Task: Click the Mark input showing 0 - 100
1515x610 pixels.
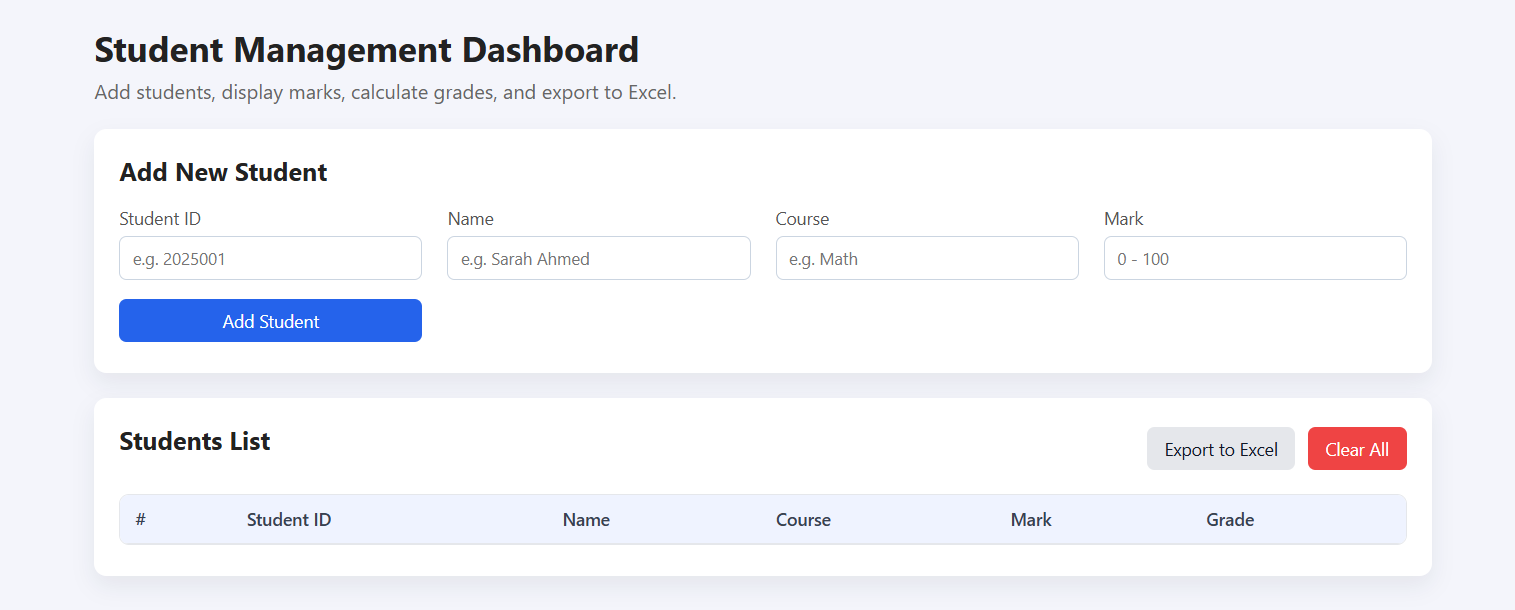Action: pyautogui.click(x=1254, y=258)
